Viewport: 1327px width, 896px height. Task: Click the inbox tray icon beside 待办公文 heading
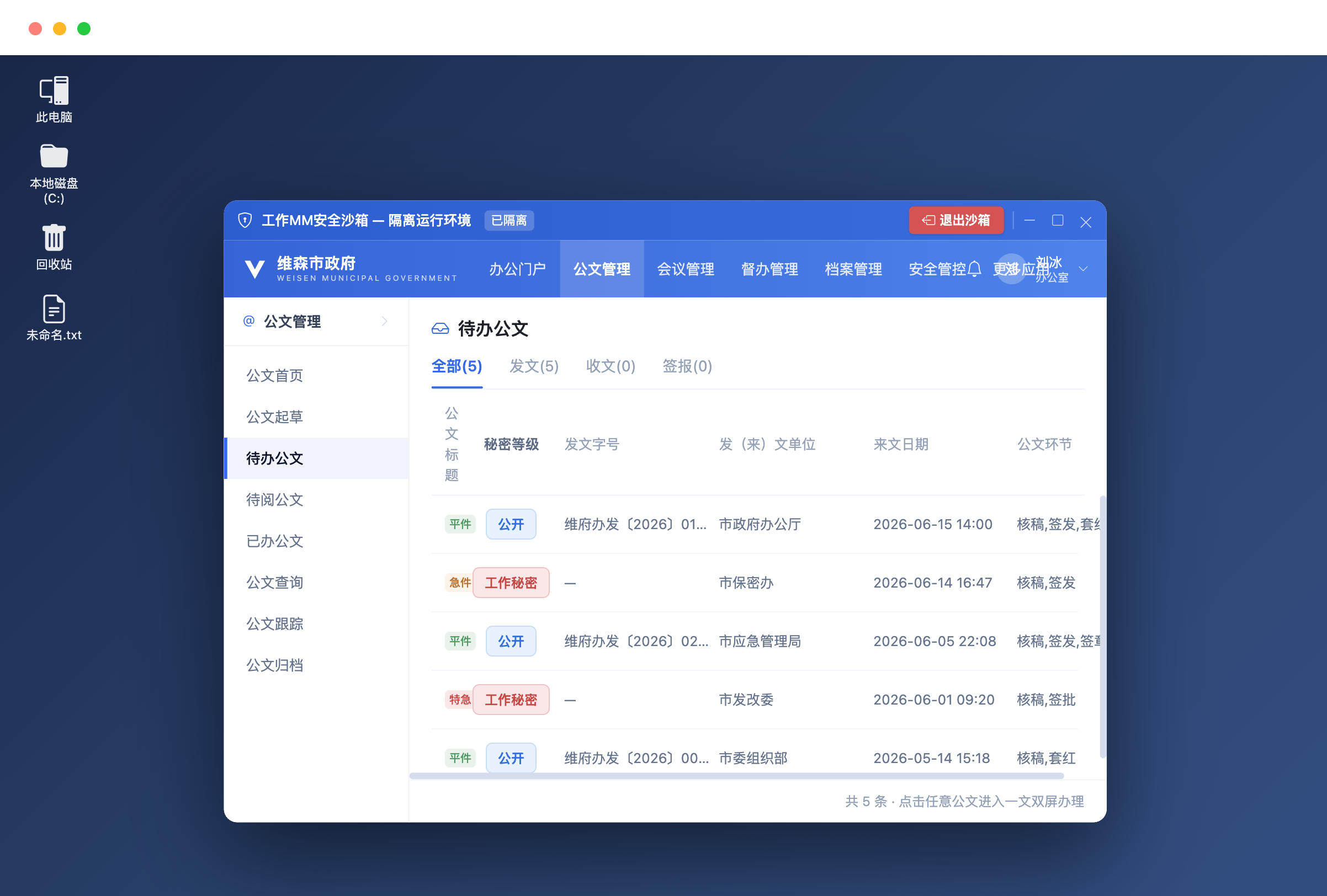[x=440, y=328]
